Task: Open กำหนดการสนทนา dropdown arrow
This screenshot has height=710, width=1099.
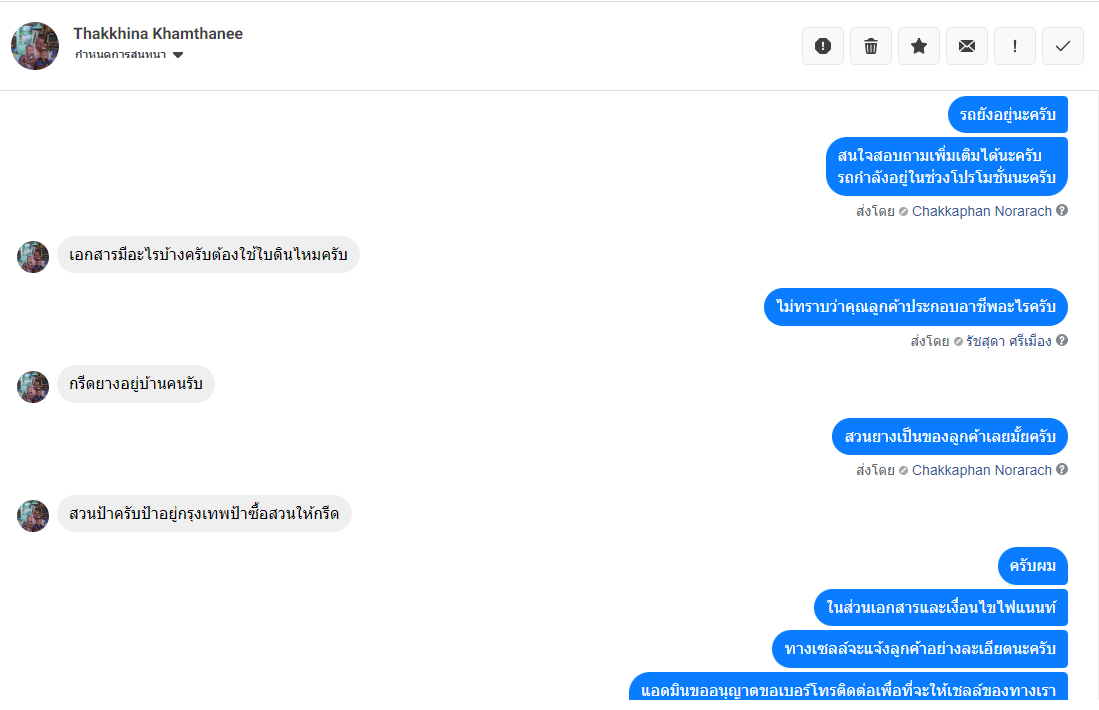Action: click(x=178, y=55)
